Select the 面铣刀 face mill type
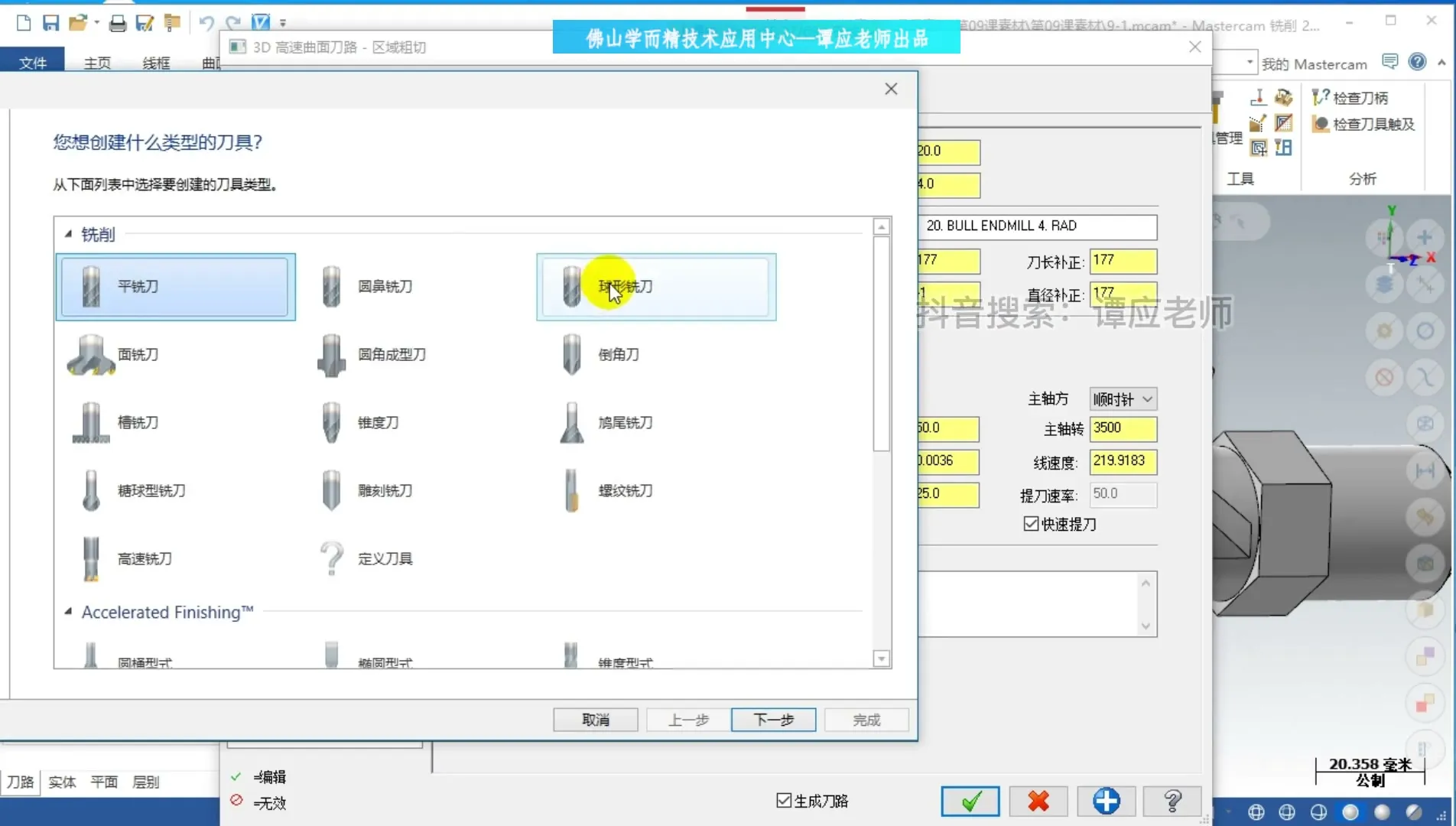The image size is (1456, 826). click(x=138, y=355)
